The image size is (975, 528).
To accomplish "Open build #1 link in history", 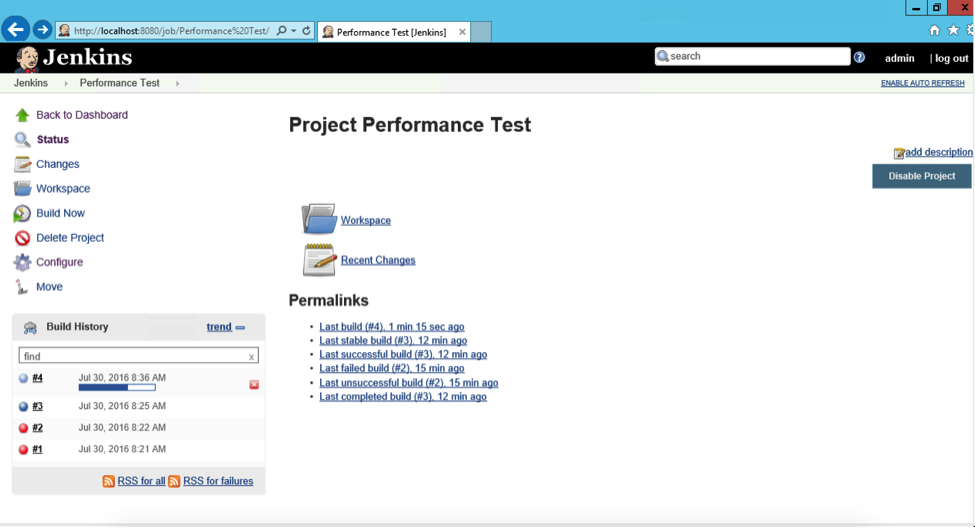I will (37, 449).
